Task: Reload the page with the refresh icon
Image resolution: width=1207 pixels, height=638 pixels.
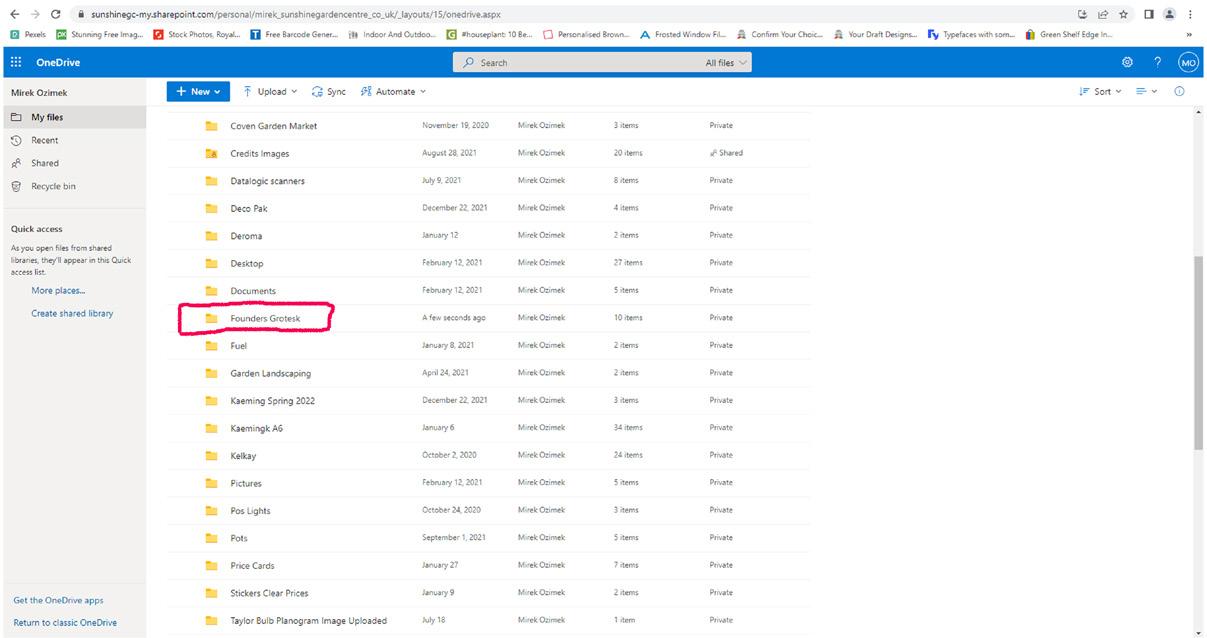Action: point(55,14)
